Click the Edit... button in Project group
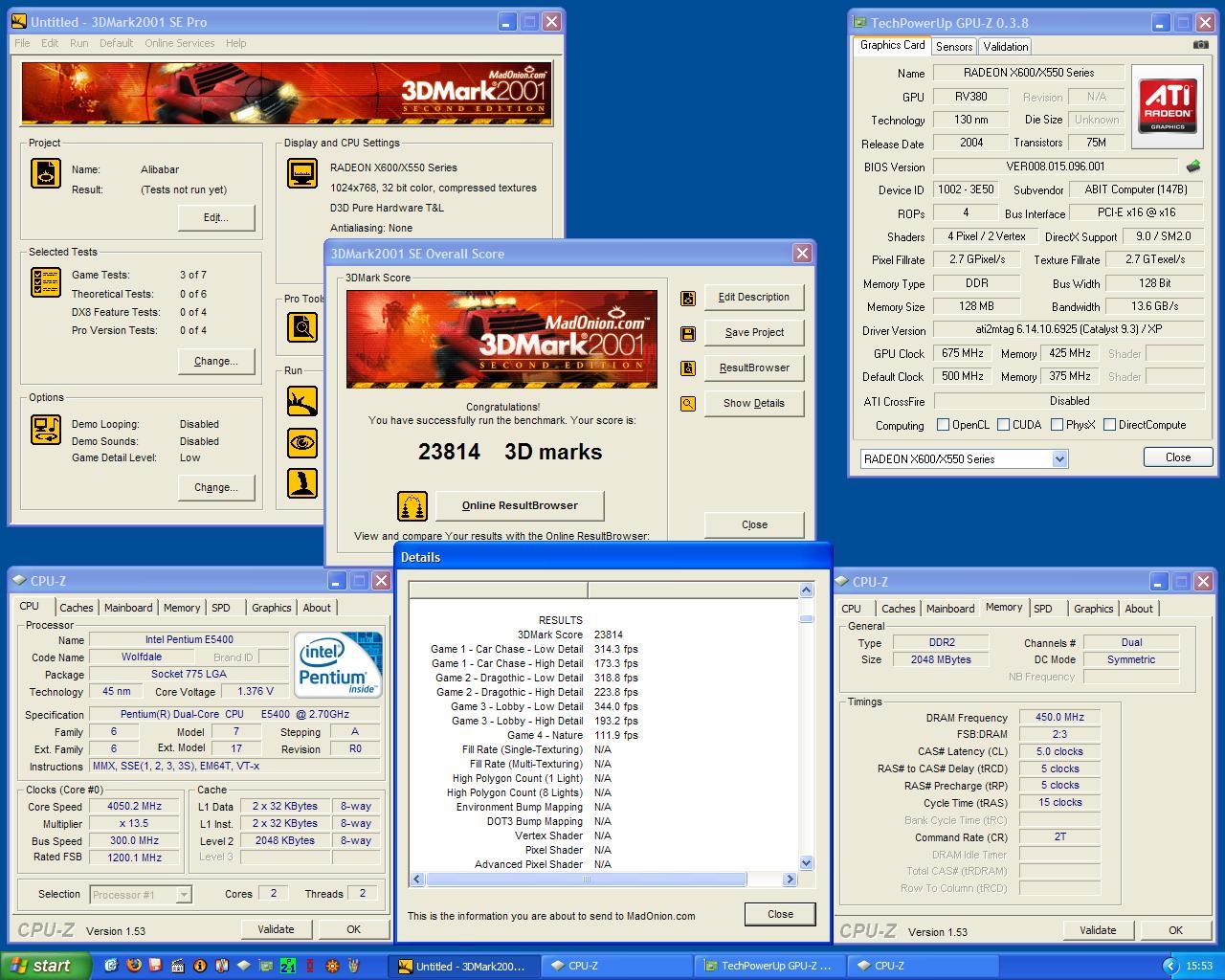 click(216, 217)
